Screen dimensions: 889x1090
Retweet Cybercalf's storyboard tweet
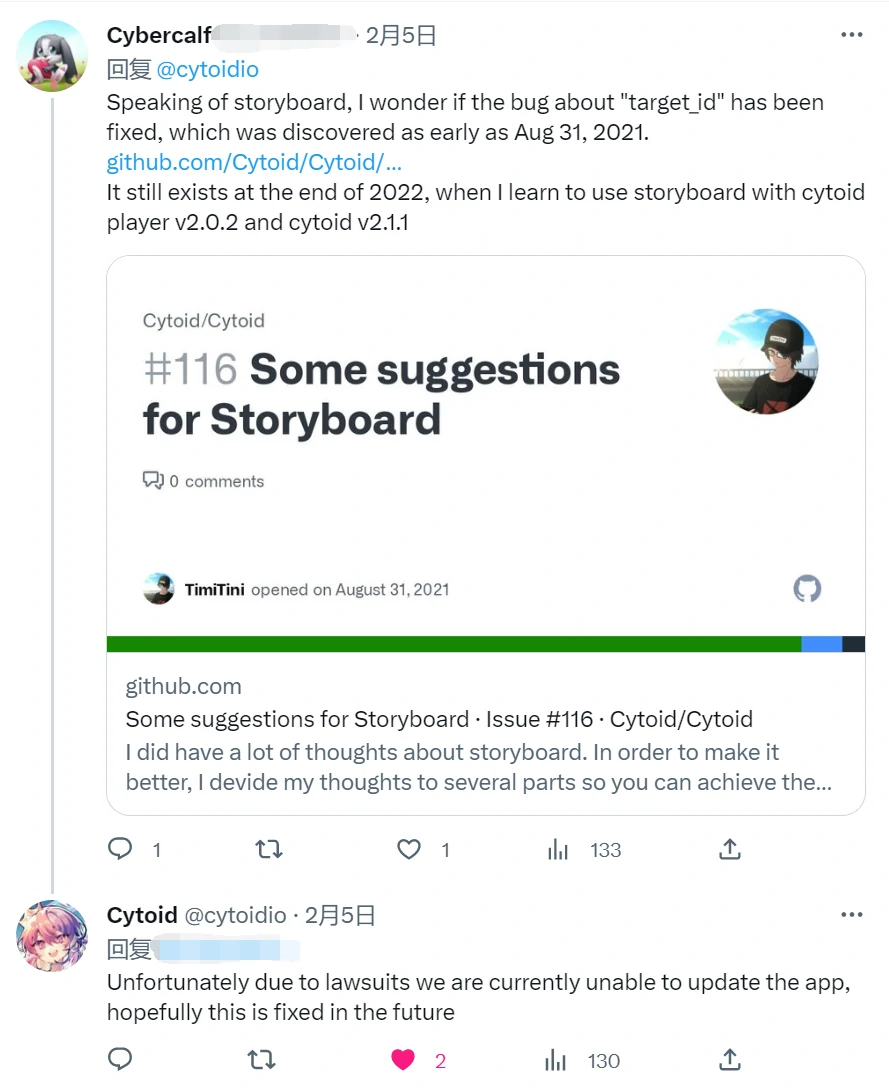click(269, 850)
